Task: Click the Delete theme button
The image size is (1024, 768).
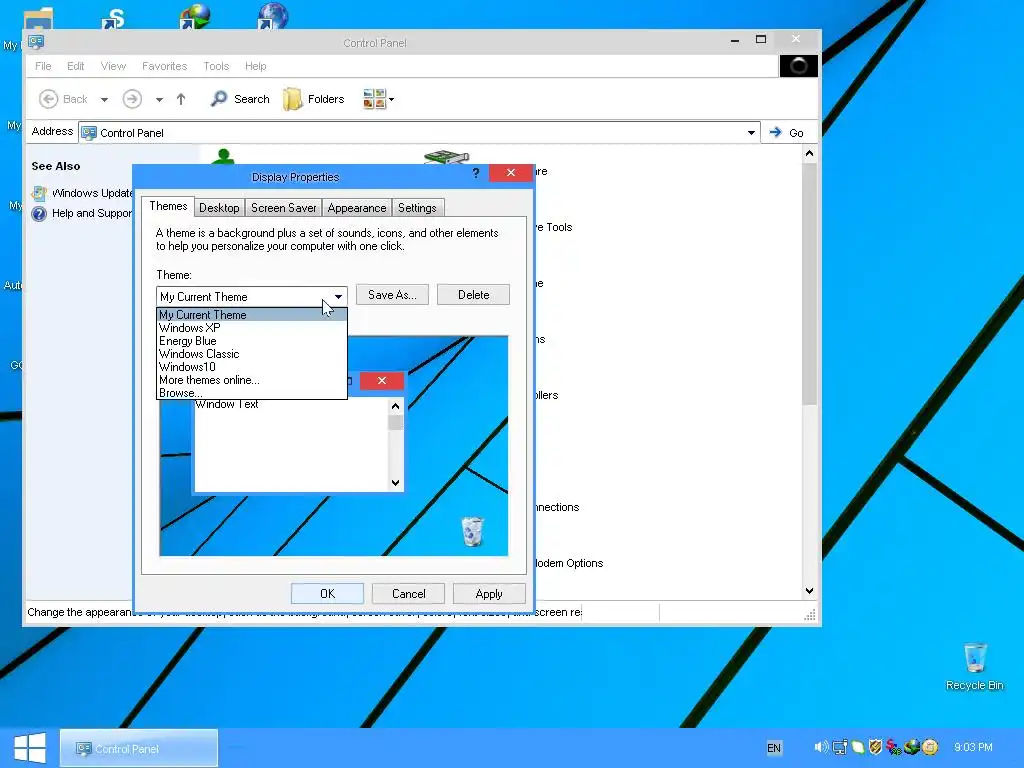Action: (473, 295)
